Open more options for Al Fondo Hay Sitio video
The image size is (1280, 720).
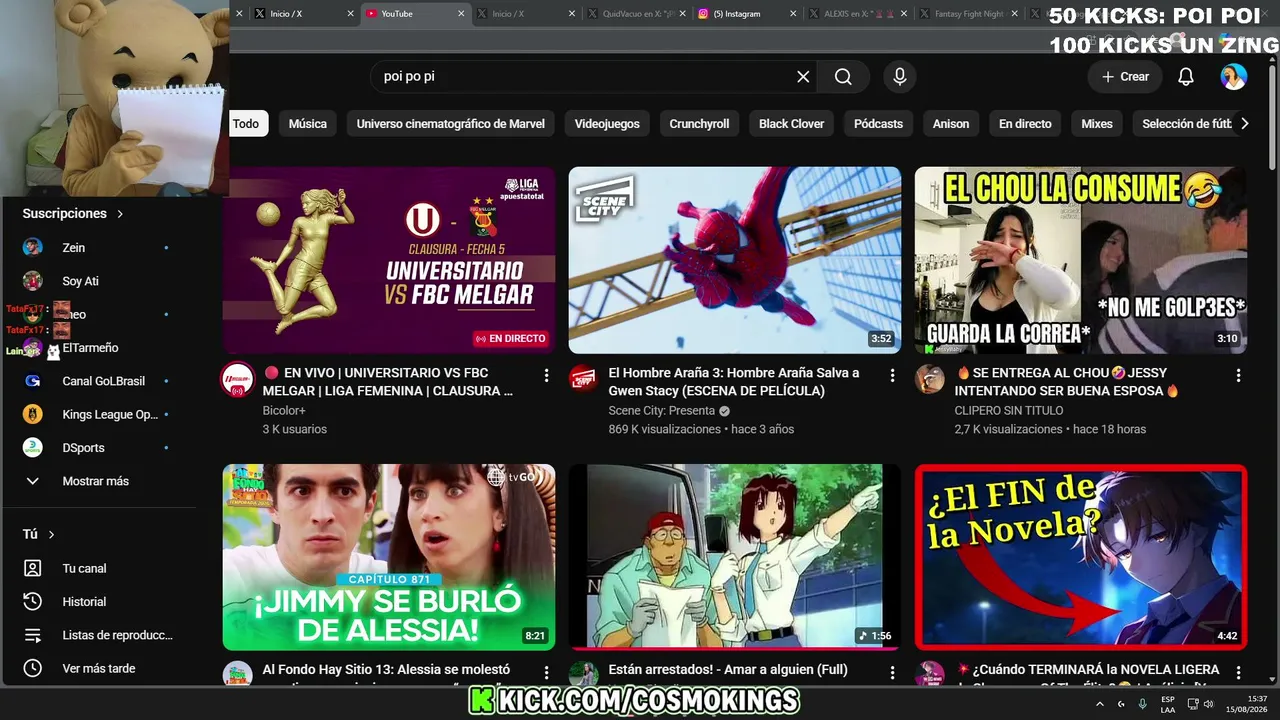(546, 672)
